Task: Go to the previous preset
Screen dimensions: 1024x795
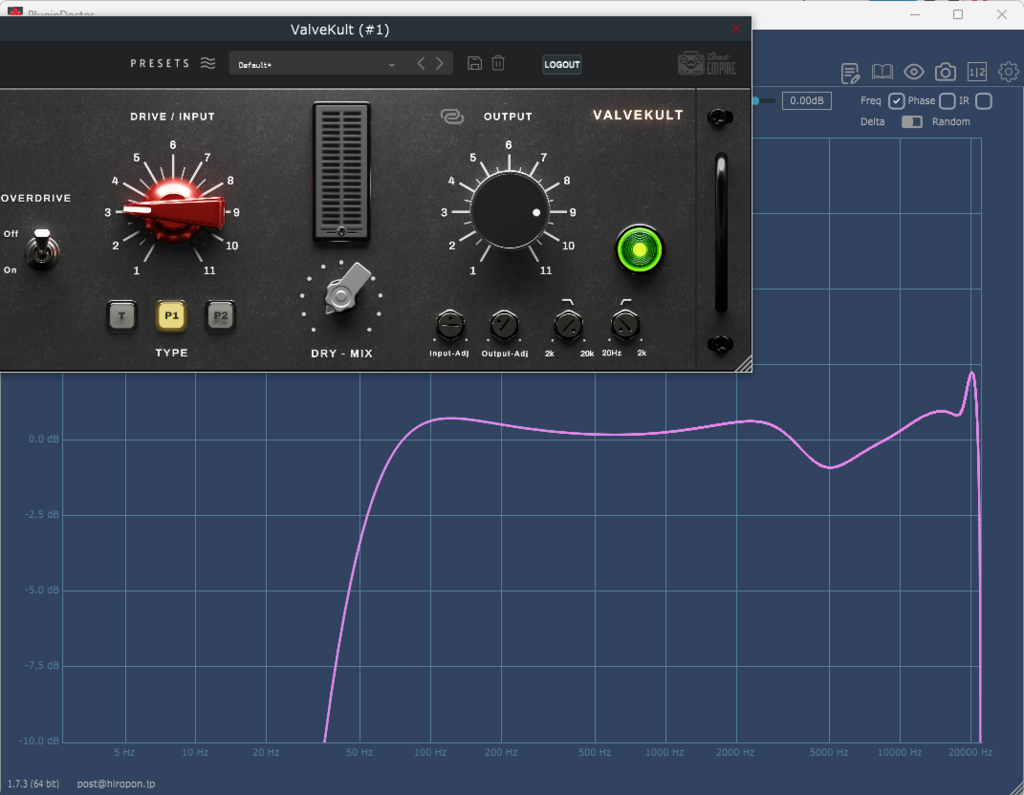Action: (x=421, y=63)
